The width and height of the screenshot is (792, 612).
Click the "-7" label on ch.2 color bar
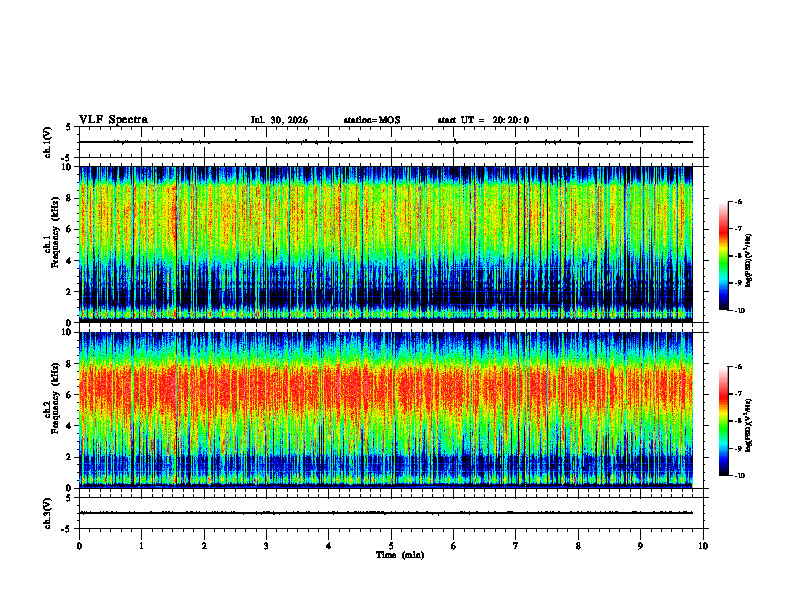tap(738, 394)
